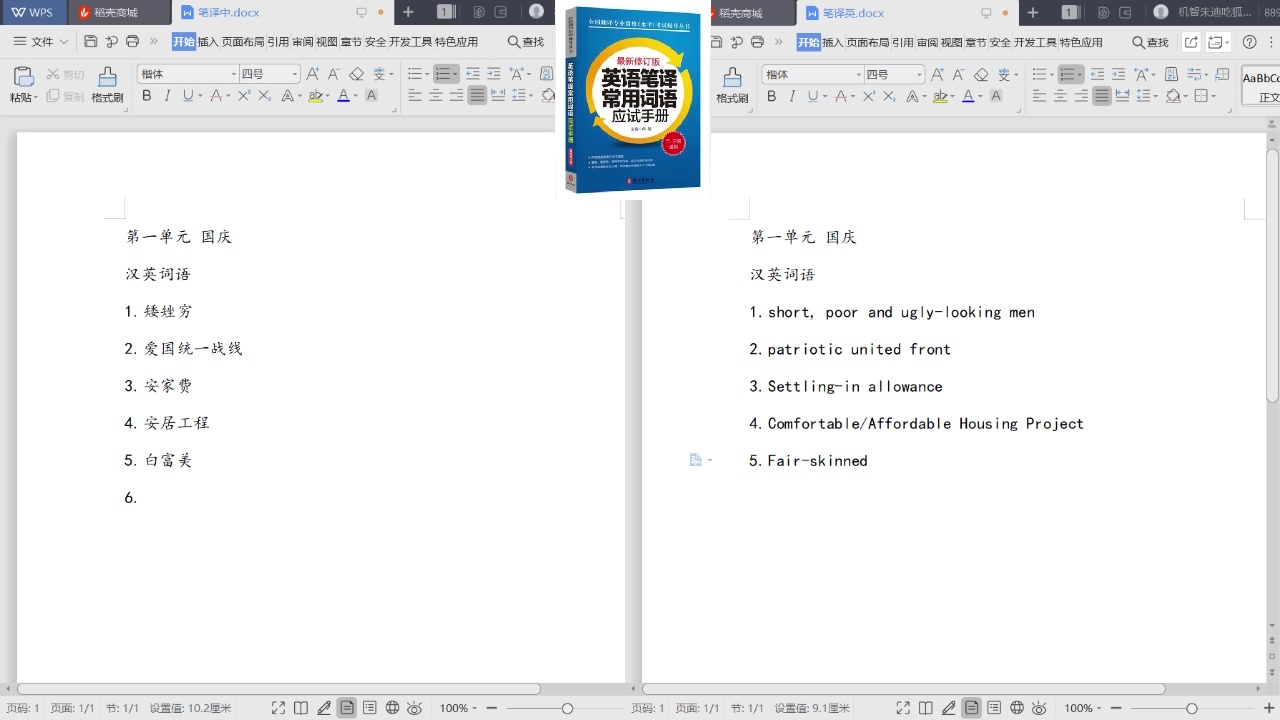Click WPS home button

tap(33, 13)
